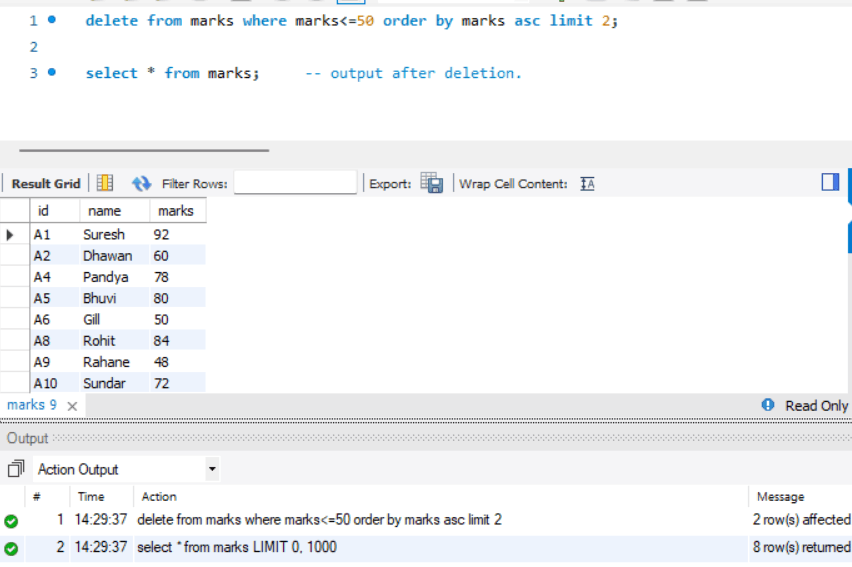Toggle Wrap Cell Content icon
The height and width of the screenshot is (567, 852).
587,184
